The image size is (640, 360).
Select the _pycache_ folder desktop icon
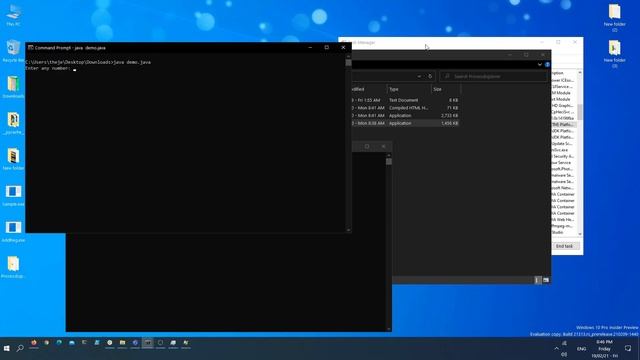click(13, 123)
